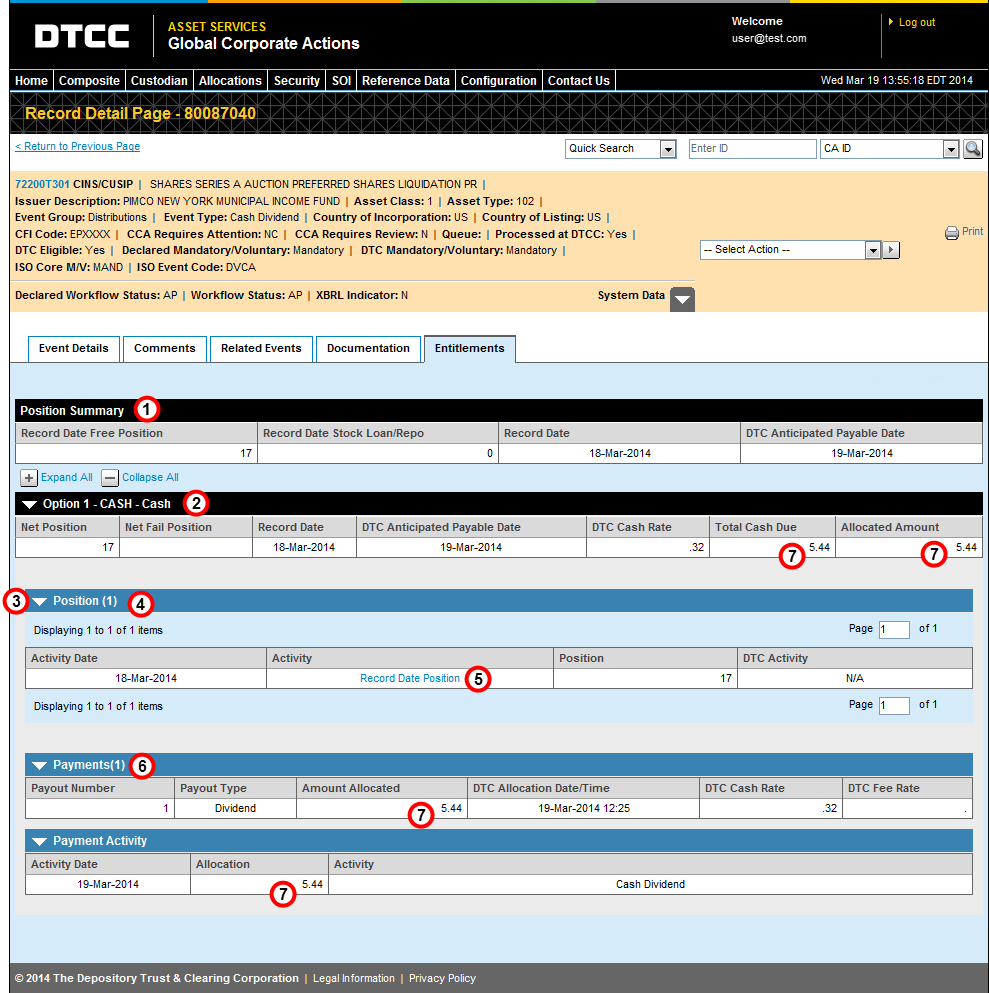This screenshot has height=993, width=989.
Task: Click the Expand All plus icon
Action: point(29,478)
